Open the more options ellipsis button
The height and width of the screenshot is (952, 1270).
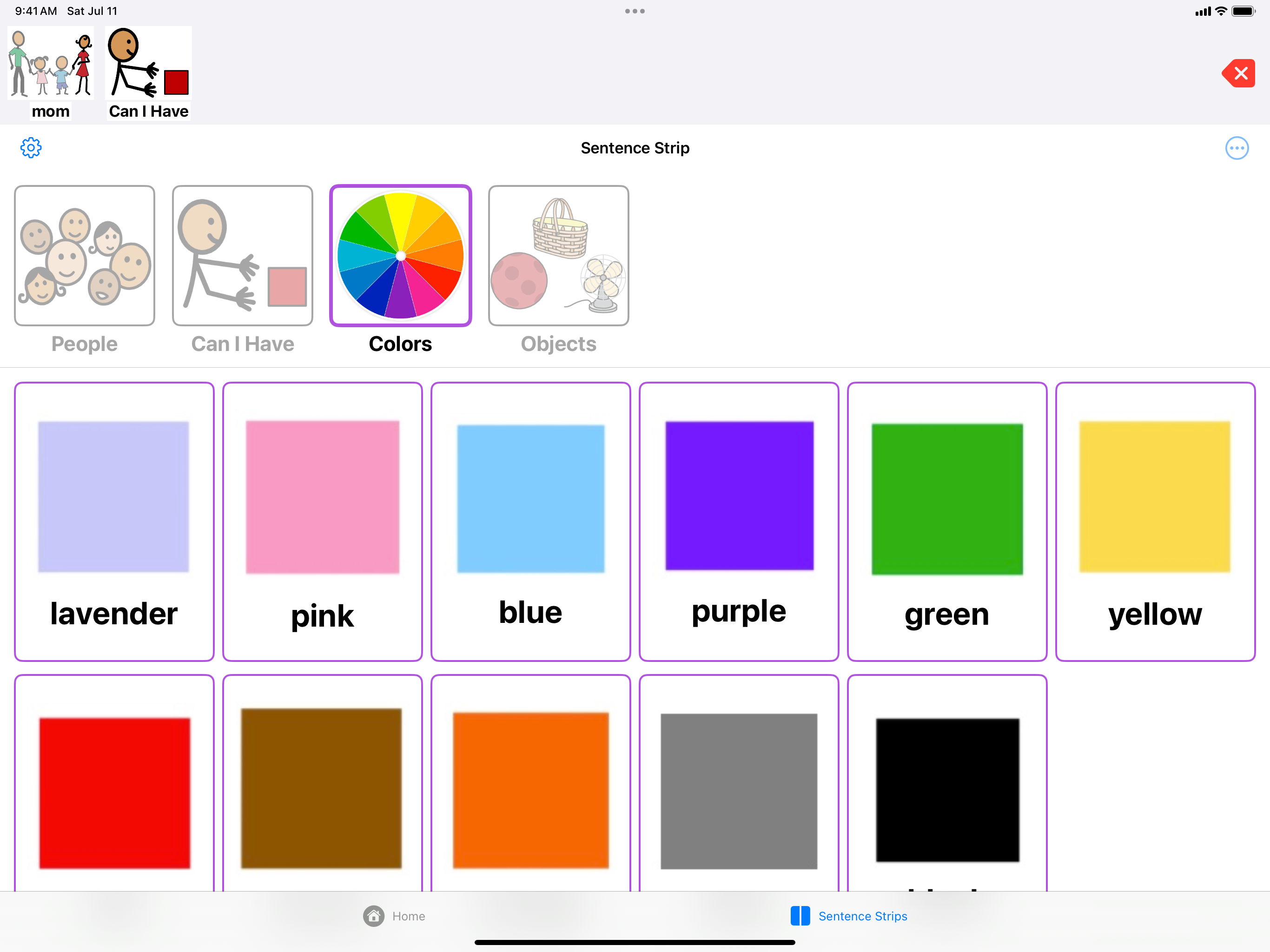[x=1237, y=147]
